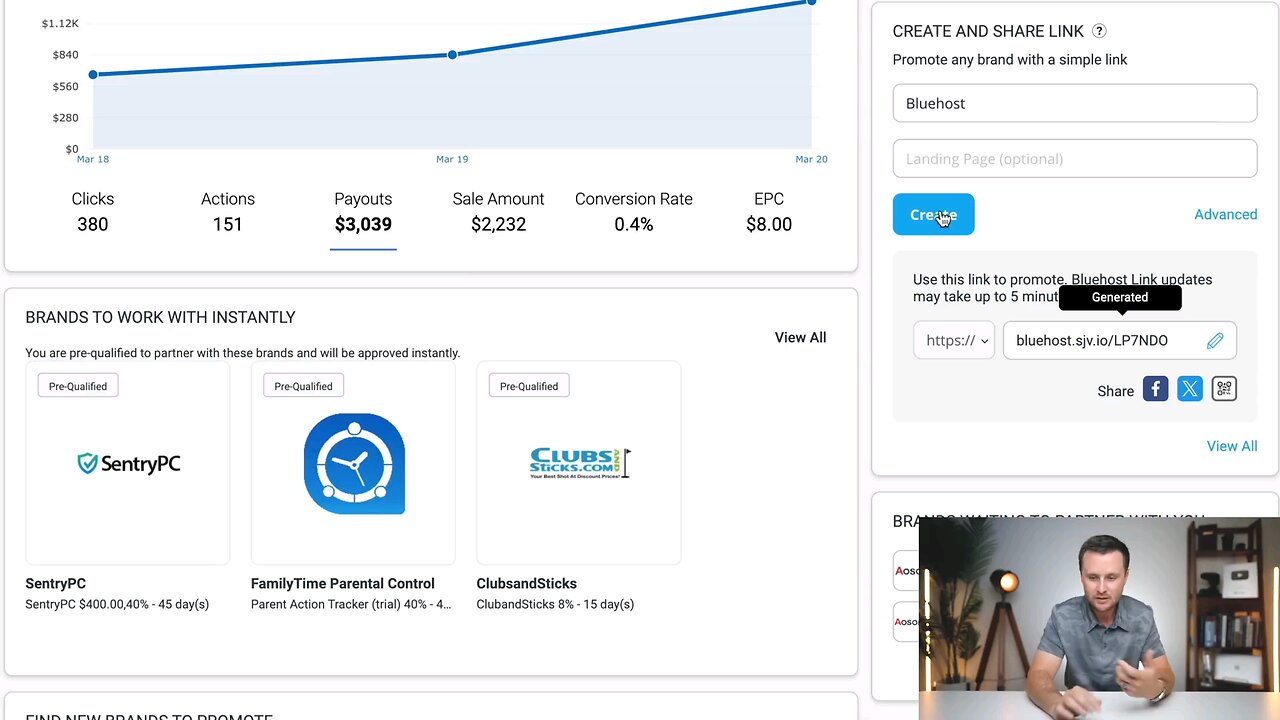The height and width of the screenshot is (720, 1280).
Task: Open the SentryPC brand logo card
Action: [128, 463]
